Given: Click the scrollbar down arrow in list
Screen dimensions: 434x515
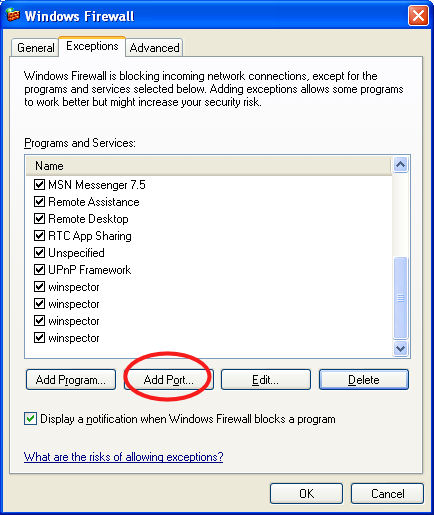Looking at the screenshot, I should (x=400, y=349).
